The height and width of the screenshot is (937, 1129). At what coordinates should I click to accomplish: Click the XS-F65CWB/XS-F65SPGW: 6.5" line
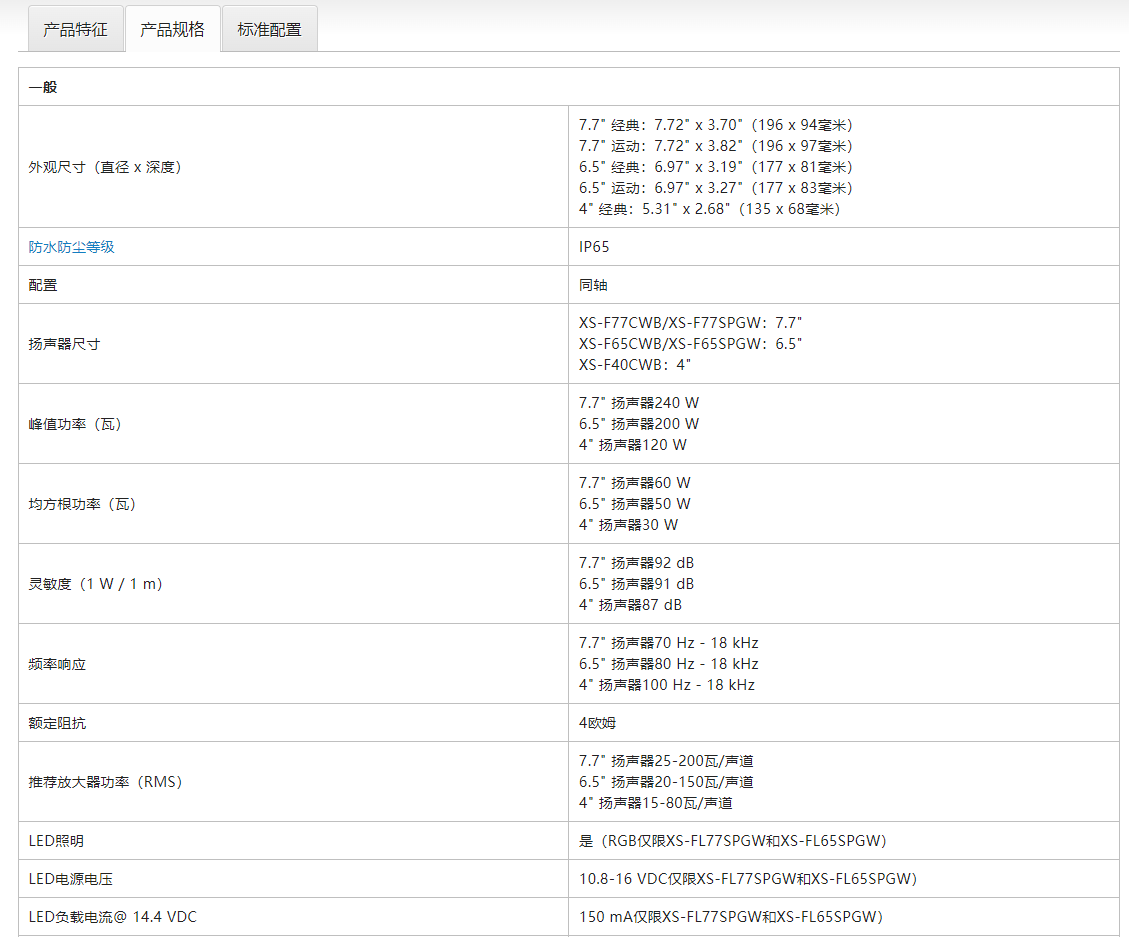[690, 344]
